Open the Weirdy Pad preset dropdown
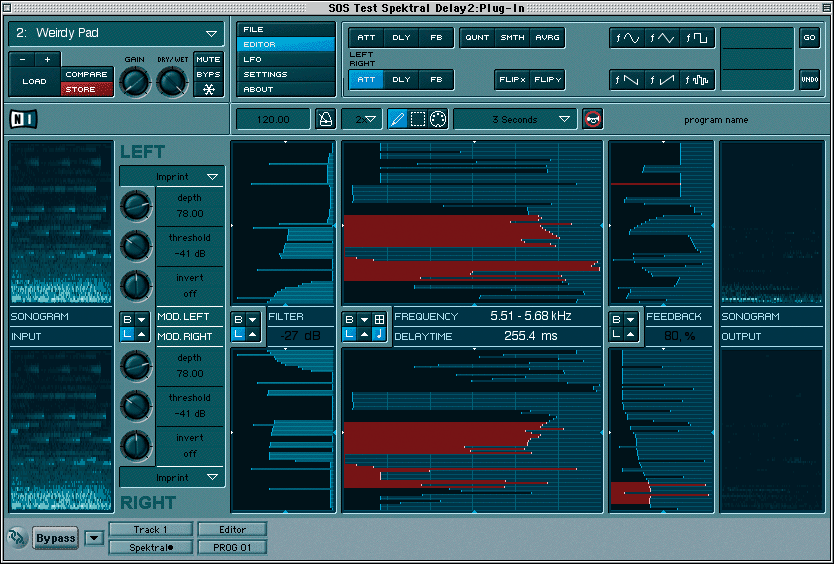Screen dimensions: 834x564 coord(116,33)
